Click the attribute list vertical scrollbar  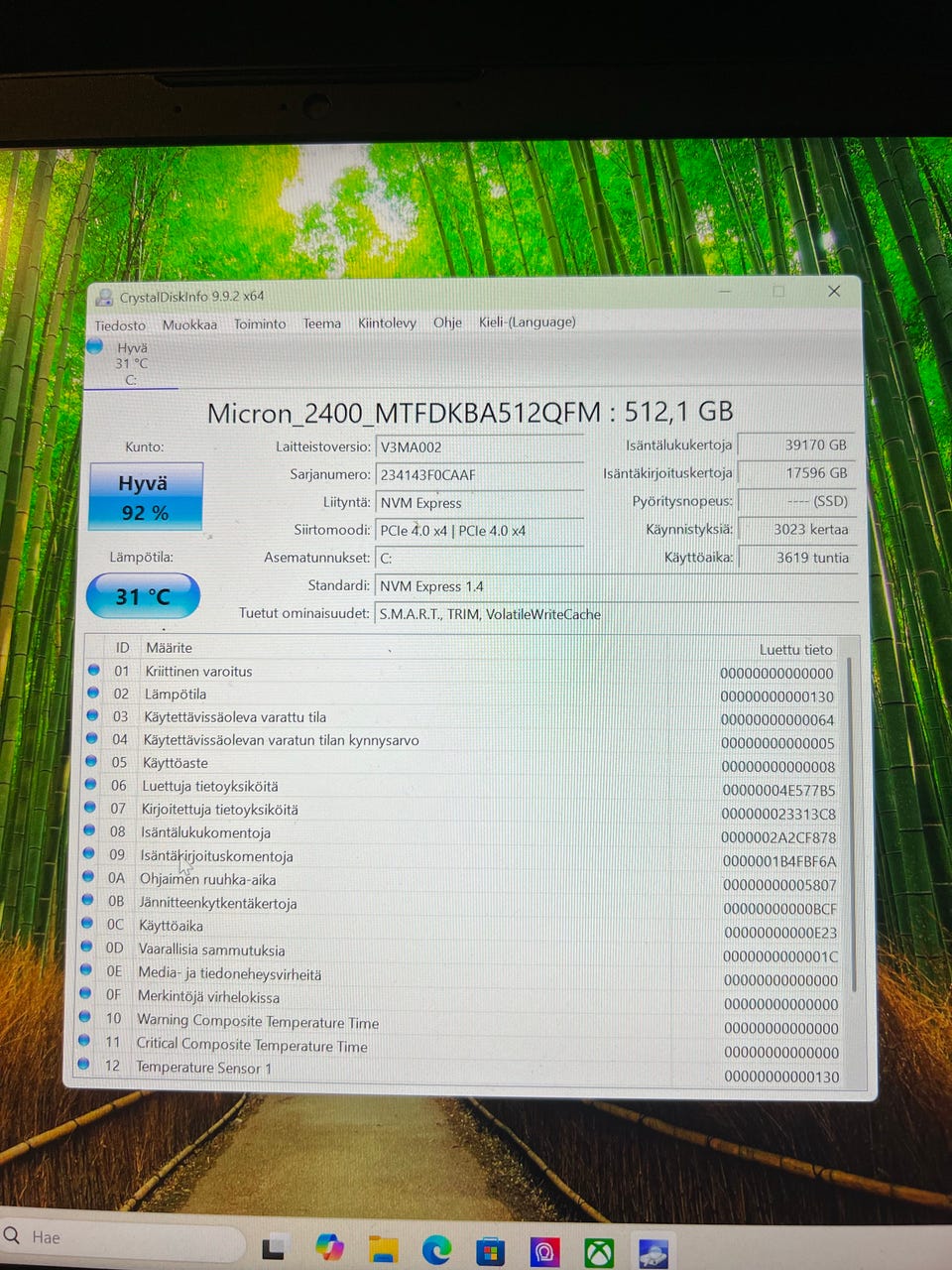coord(853,824)
